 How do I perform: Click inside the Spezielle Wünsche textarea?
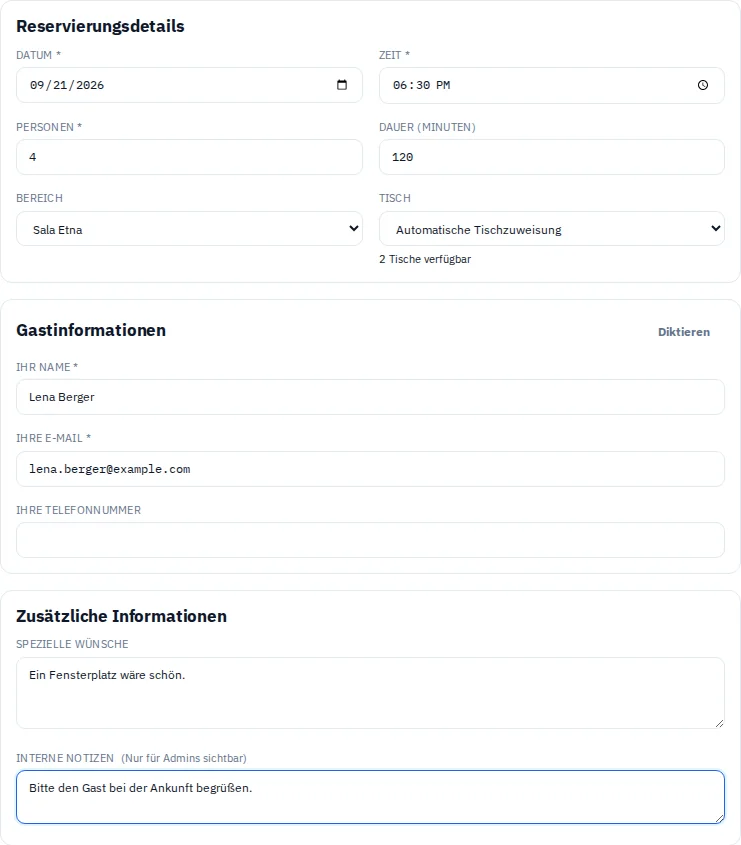point(370,693)
